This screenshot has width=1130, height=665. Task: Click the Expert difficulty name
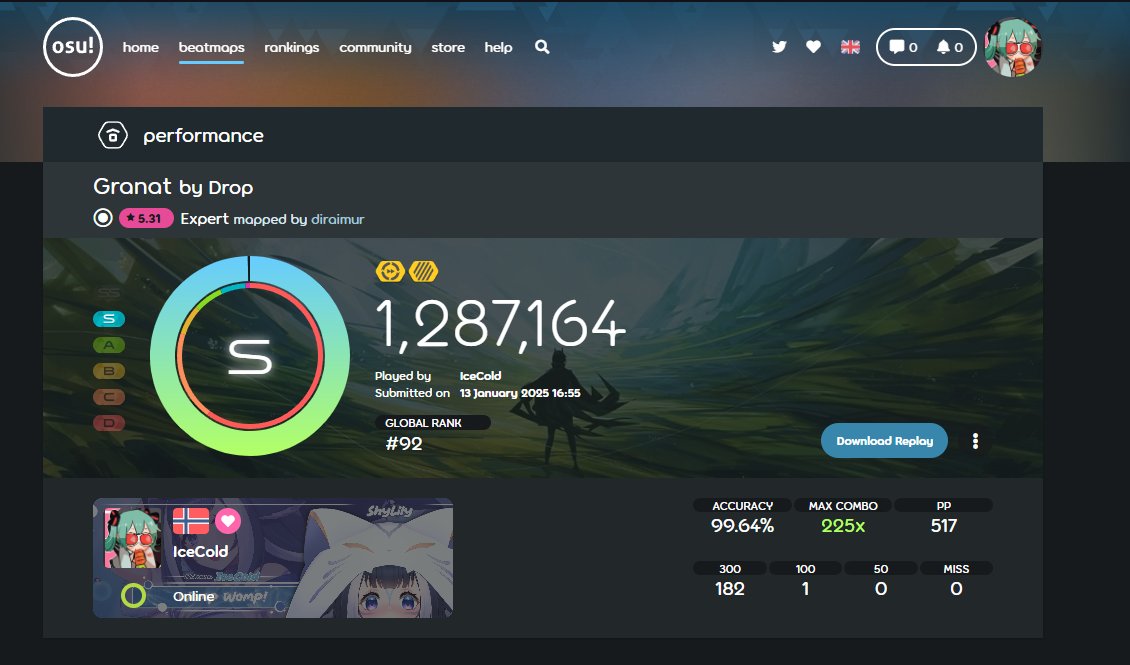[205, 218]
